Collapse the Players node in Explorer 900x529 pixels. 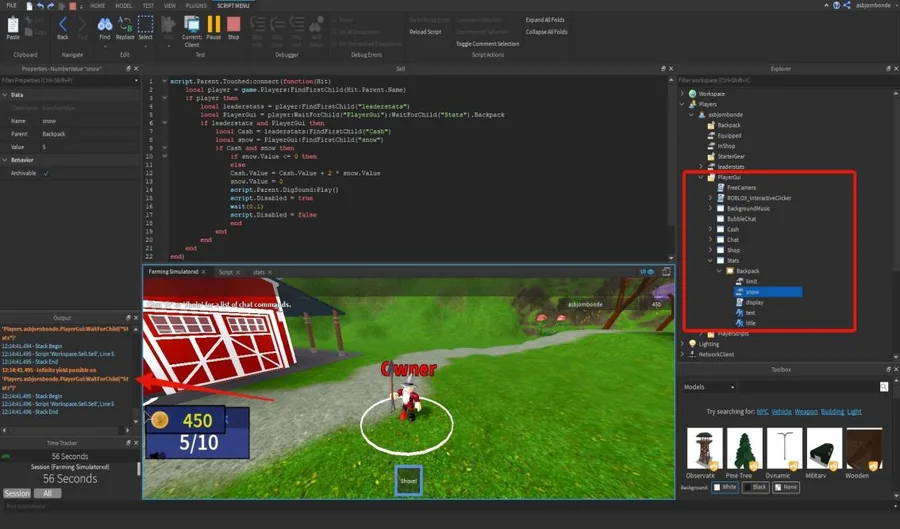tap(682, 104)
